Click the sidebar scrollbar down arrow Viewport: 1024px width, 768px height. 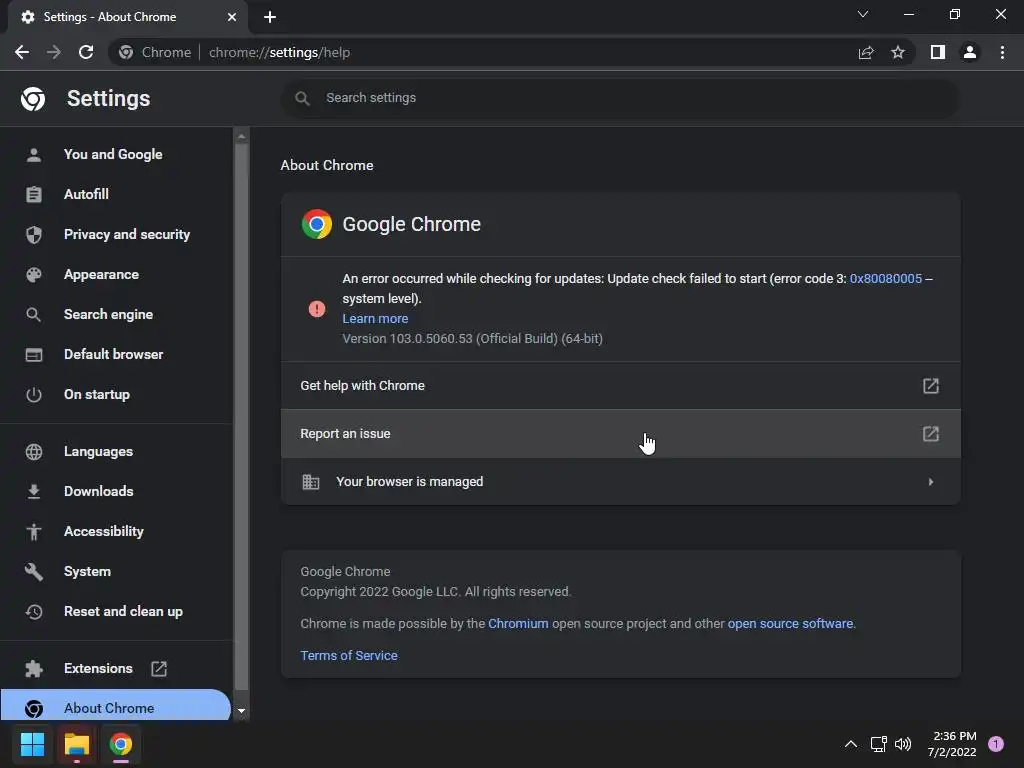tap(242, 711)
